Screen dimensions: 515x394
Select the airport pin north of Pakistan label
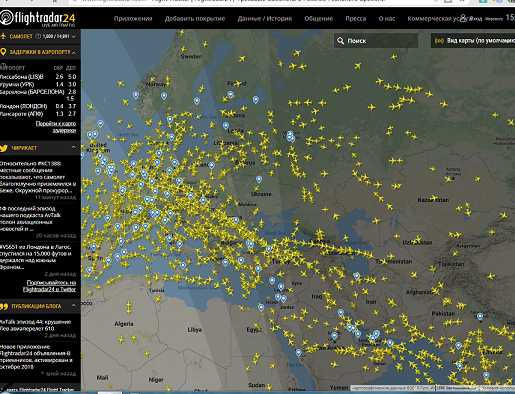coord(480,317)
